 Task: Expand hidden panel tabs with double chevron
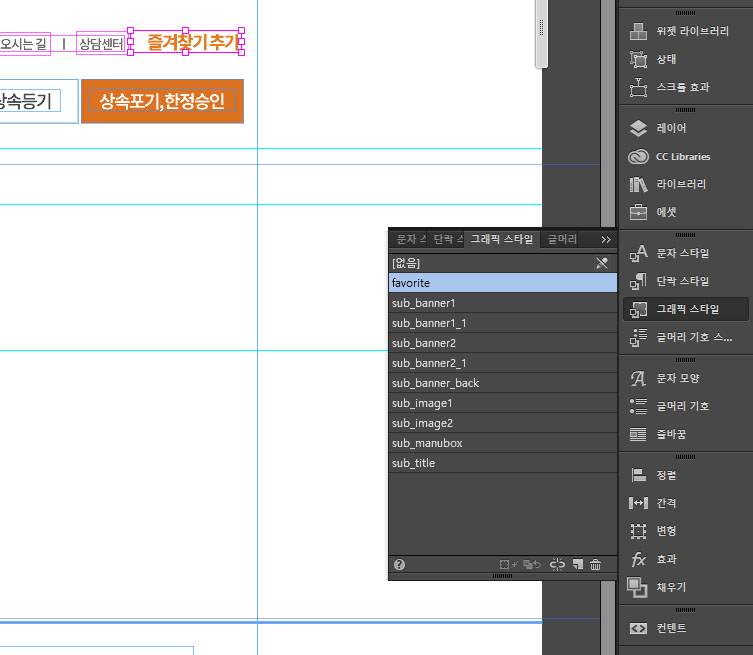coord(606,240)
